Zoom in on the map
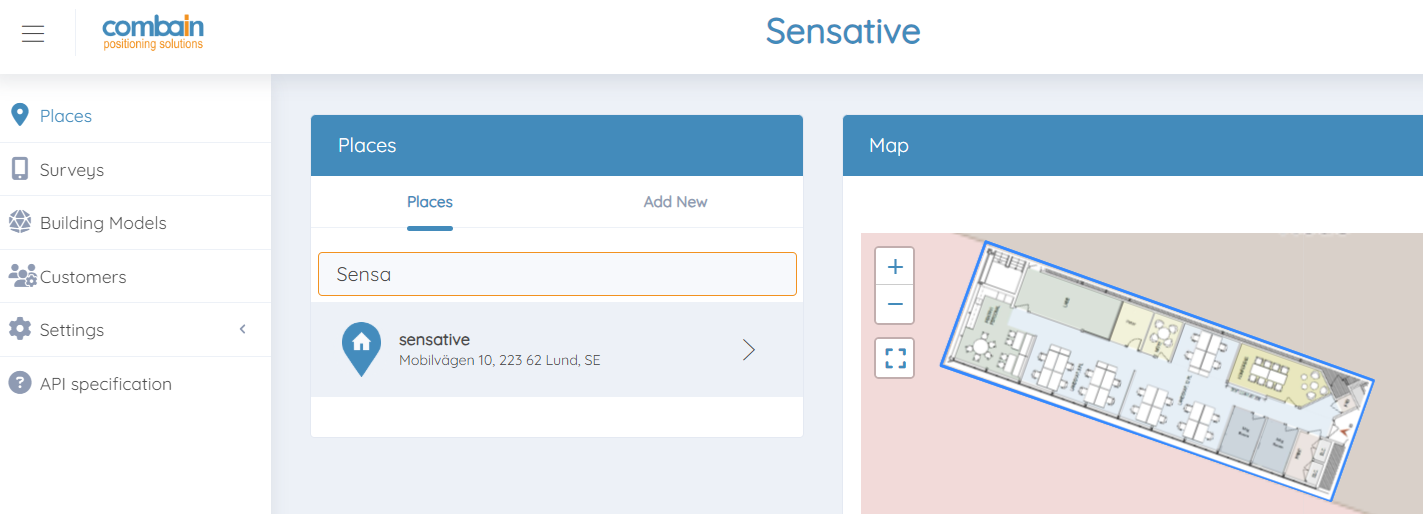Viewport: 1423px width, 514px height. (895, 267)
